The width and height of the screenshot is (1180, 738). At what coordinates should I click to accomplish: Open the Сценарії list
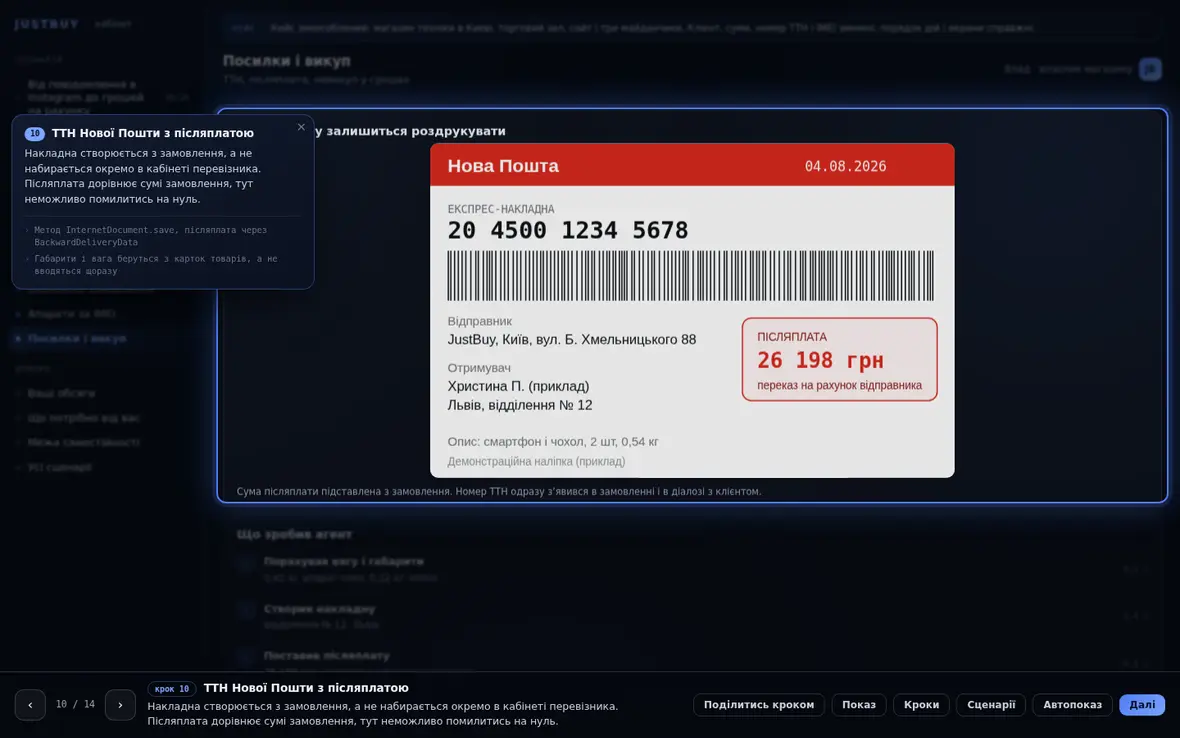[x=990, y=705]
